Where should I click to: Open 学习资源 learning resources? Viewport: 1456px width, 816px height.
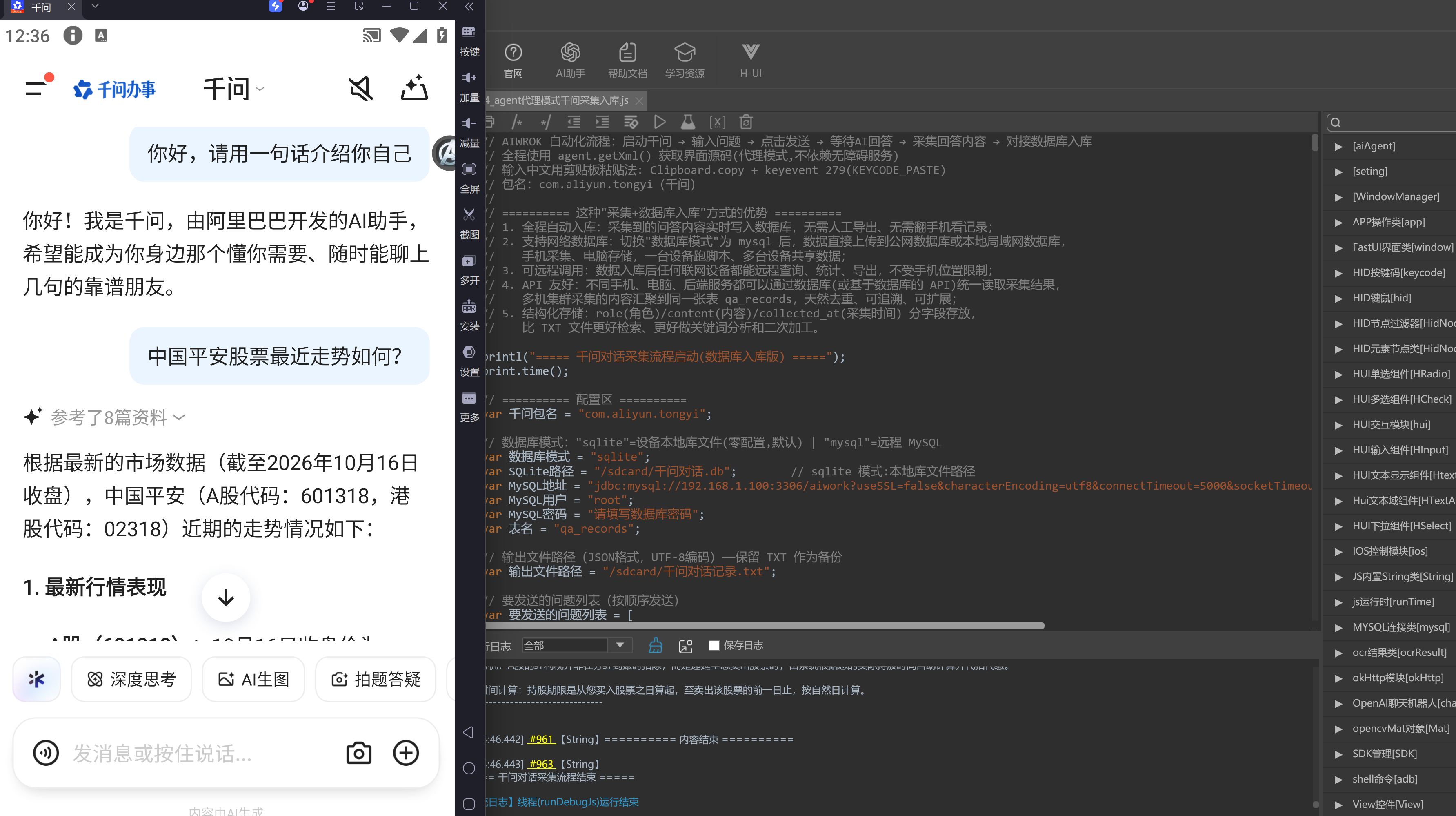click(685, 60)
